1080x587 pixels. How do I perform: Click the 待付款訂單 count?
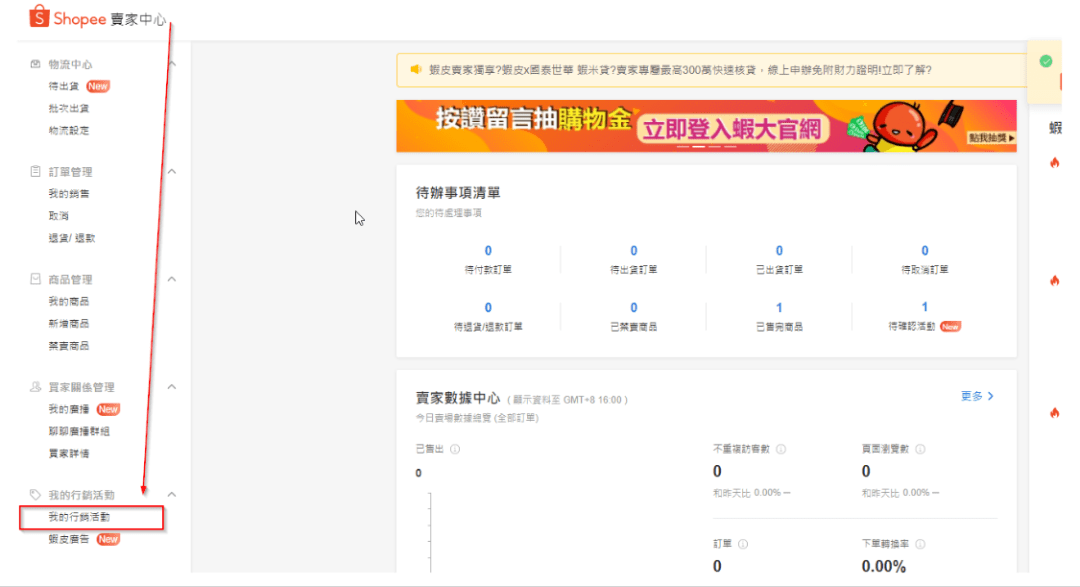pos(488,251)
